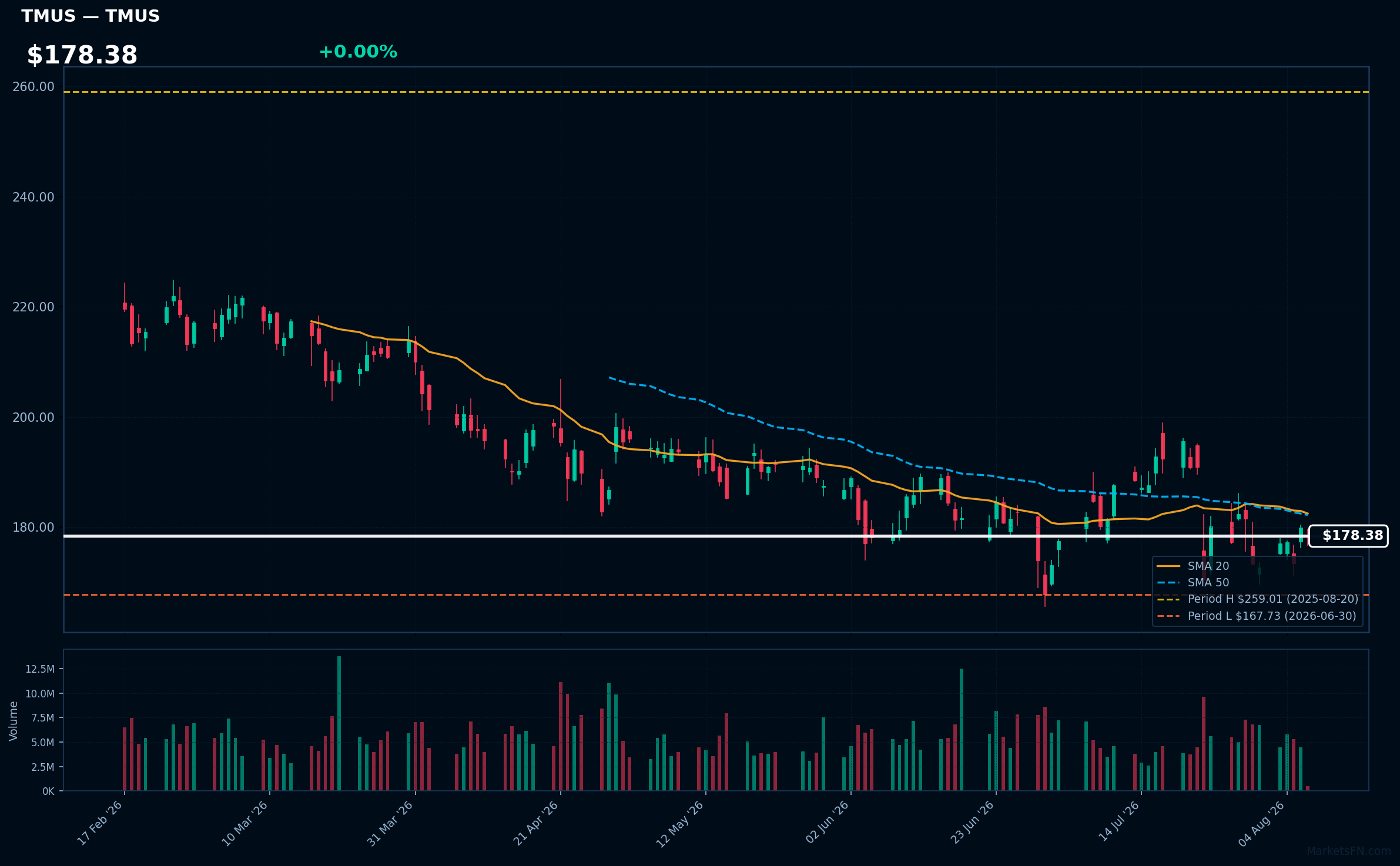Click the $178.38 headline price

point(82,55)
